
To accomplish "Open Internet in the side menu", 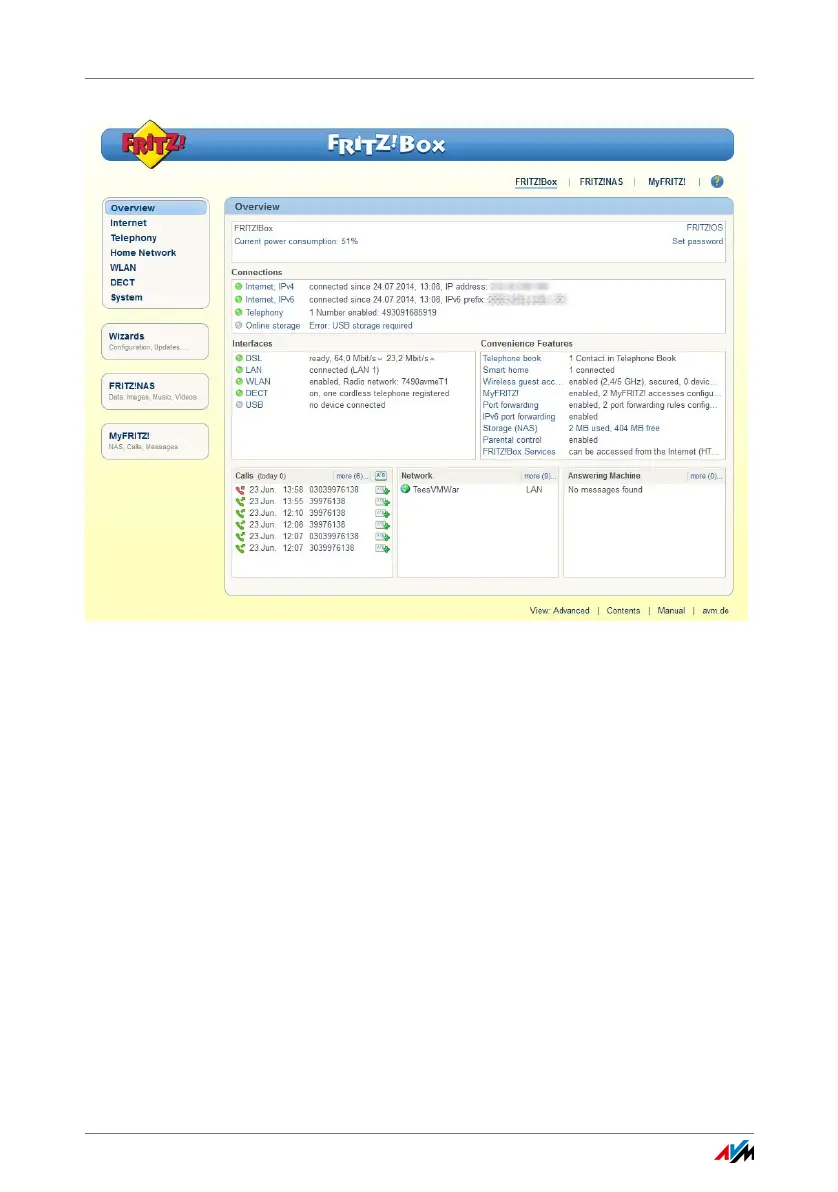I will click(x=129, y=223).
